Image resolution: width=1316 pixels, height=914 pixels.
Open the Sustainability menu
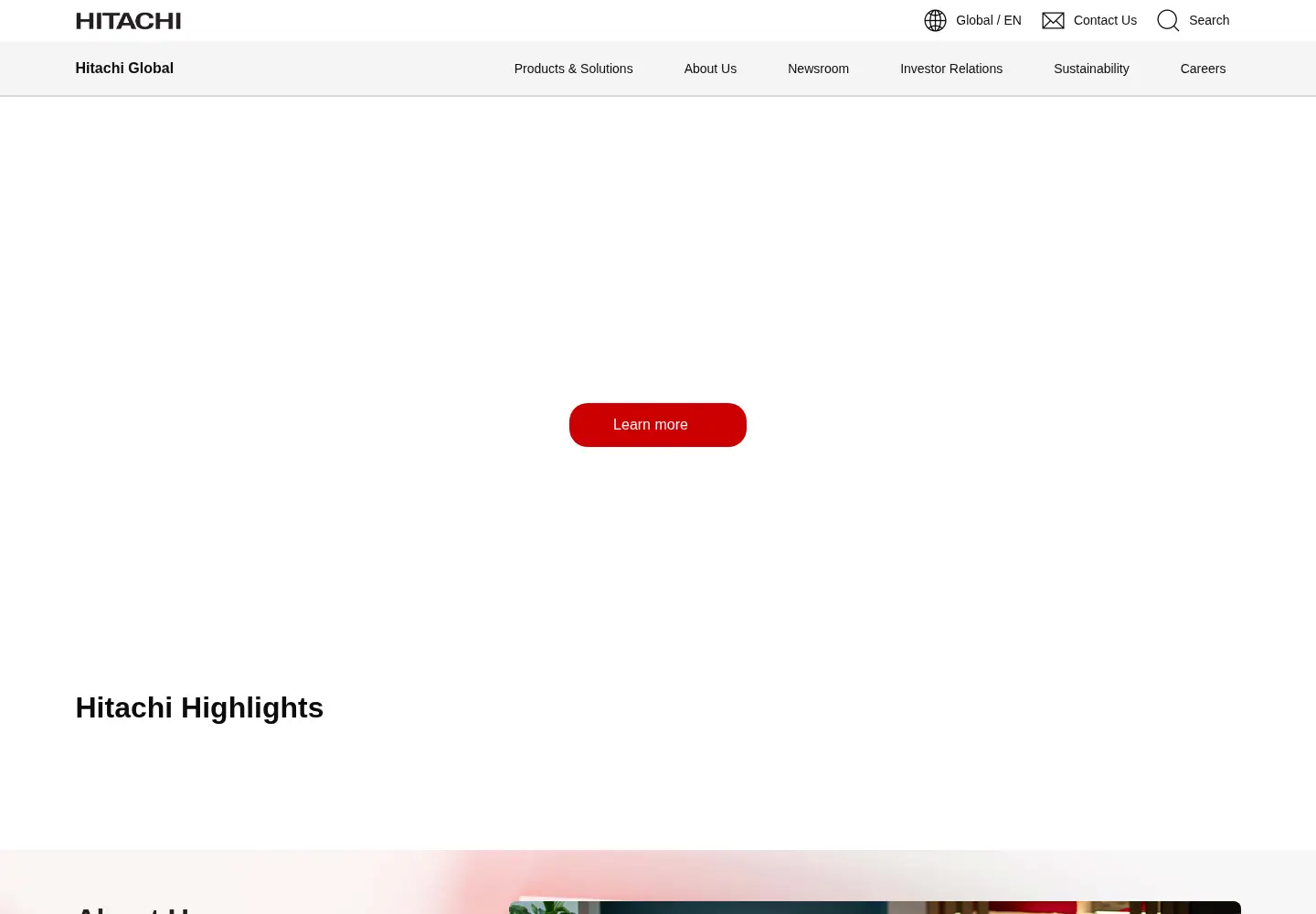click(x=1091, y=69)
